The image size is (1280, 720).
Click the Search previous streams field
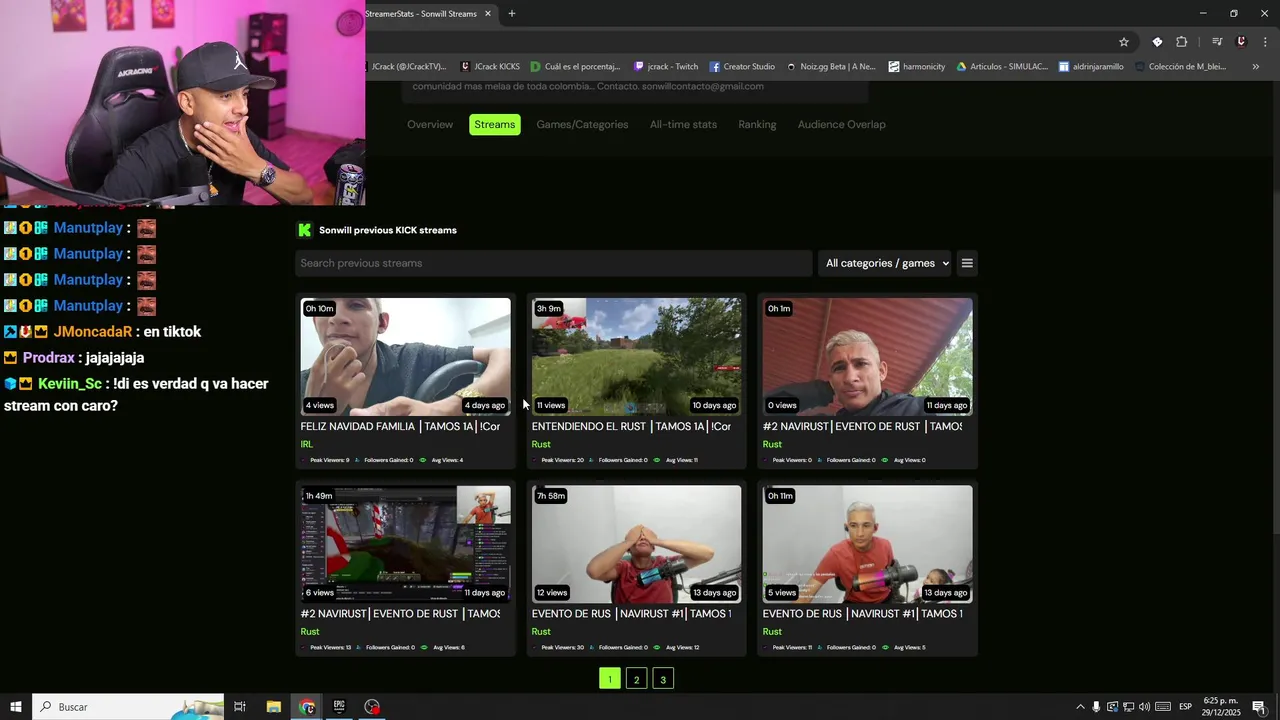coord(554,263)
